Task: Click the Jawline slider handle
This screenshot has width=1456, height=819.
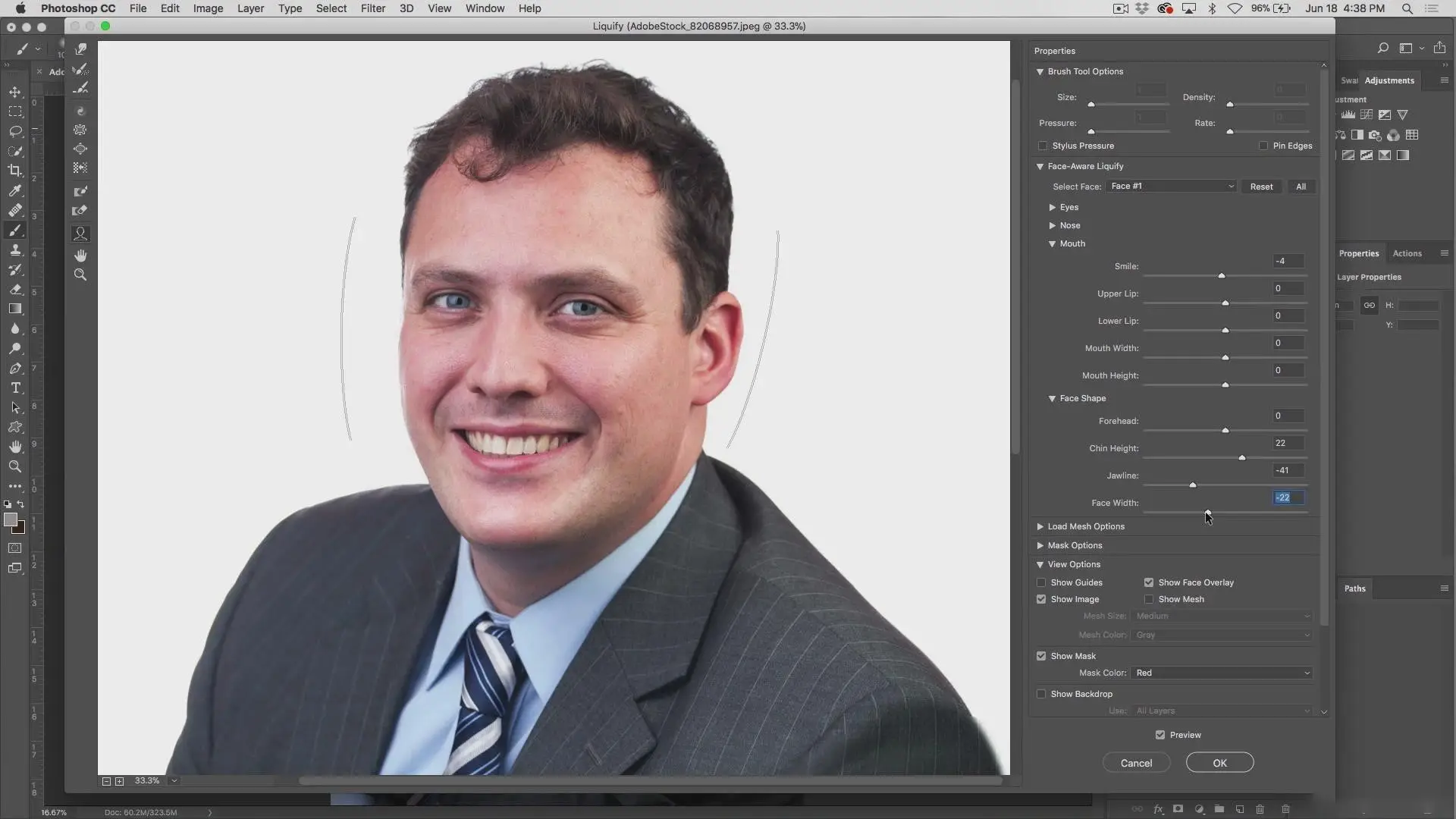Action: (1193, 485)
